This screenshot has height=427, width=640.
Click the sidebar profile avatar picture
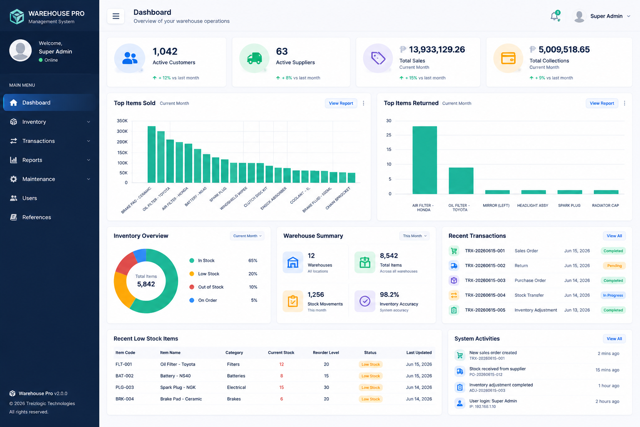click(x=20, y=51)
